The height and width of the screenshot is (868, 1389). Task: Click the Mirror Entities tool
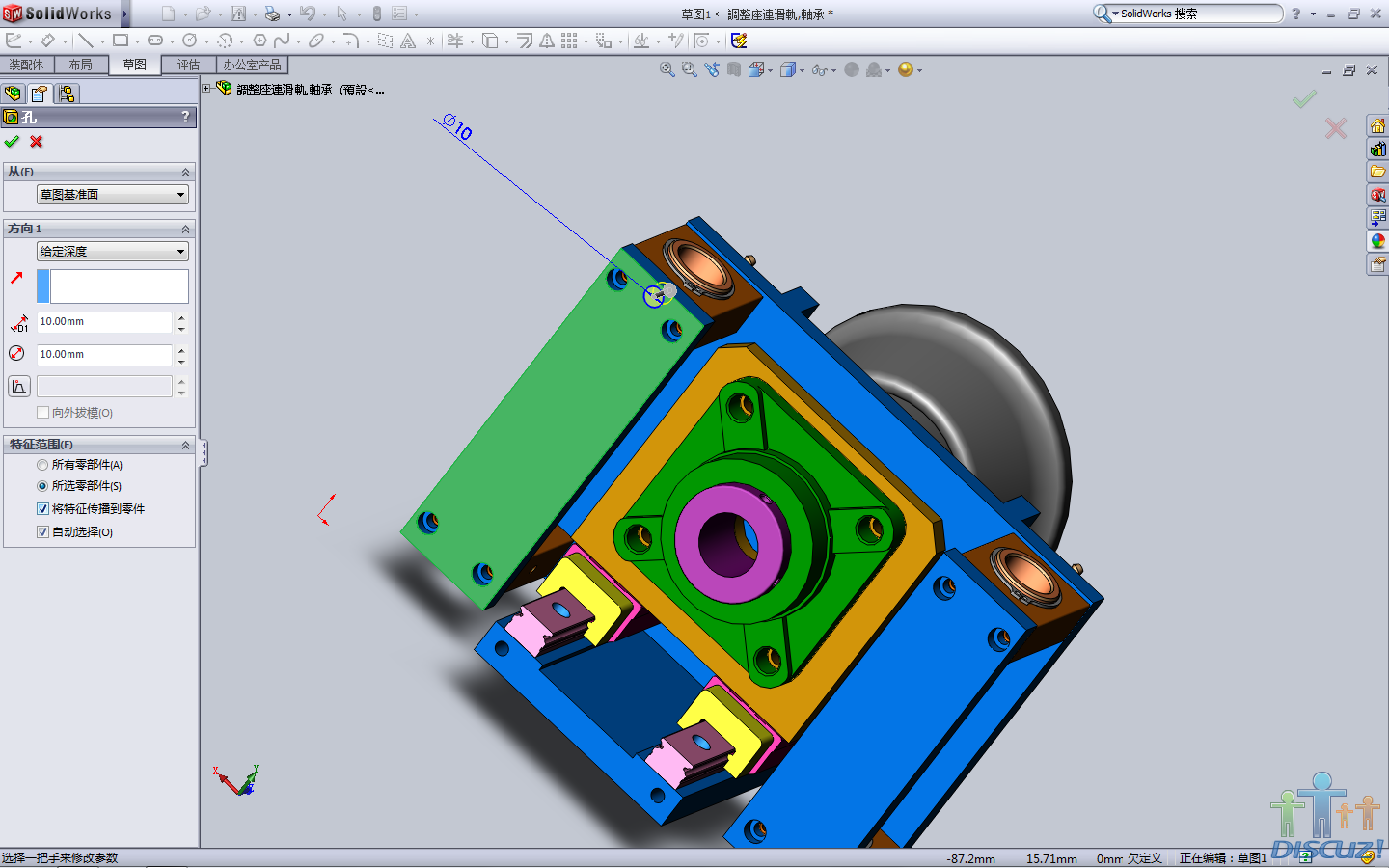click(x=547, y=41)
